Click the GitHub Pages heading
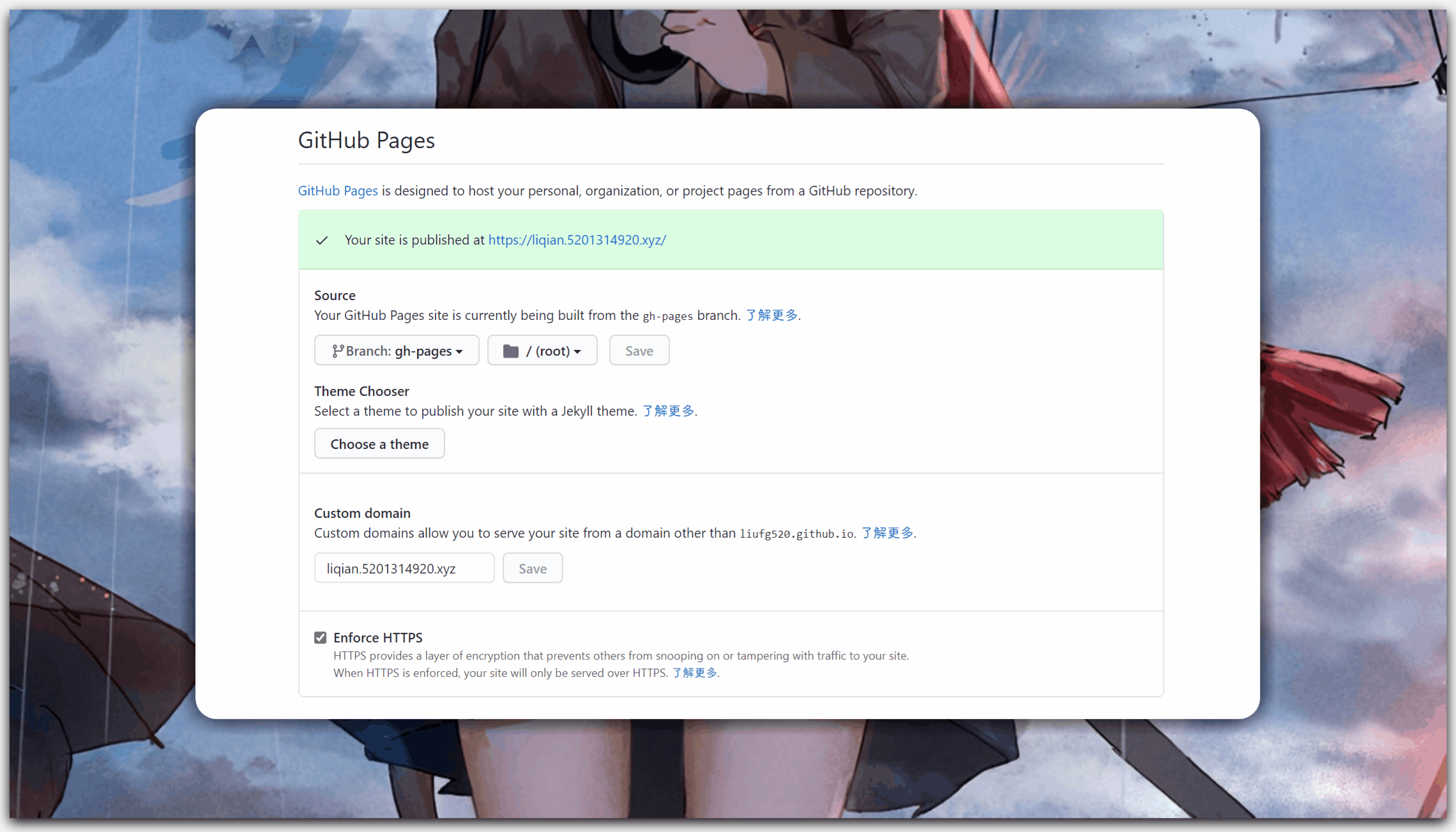Image resolution: width=1456 pixels, height=832 pixels. click(367, 140)
